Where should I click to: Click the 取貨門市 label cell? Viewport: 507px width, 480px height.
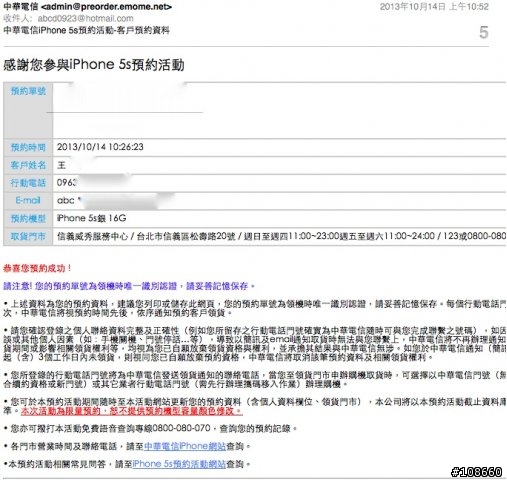[28, 236]
